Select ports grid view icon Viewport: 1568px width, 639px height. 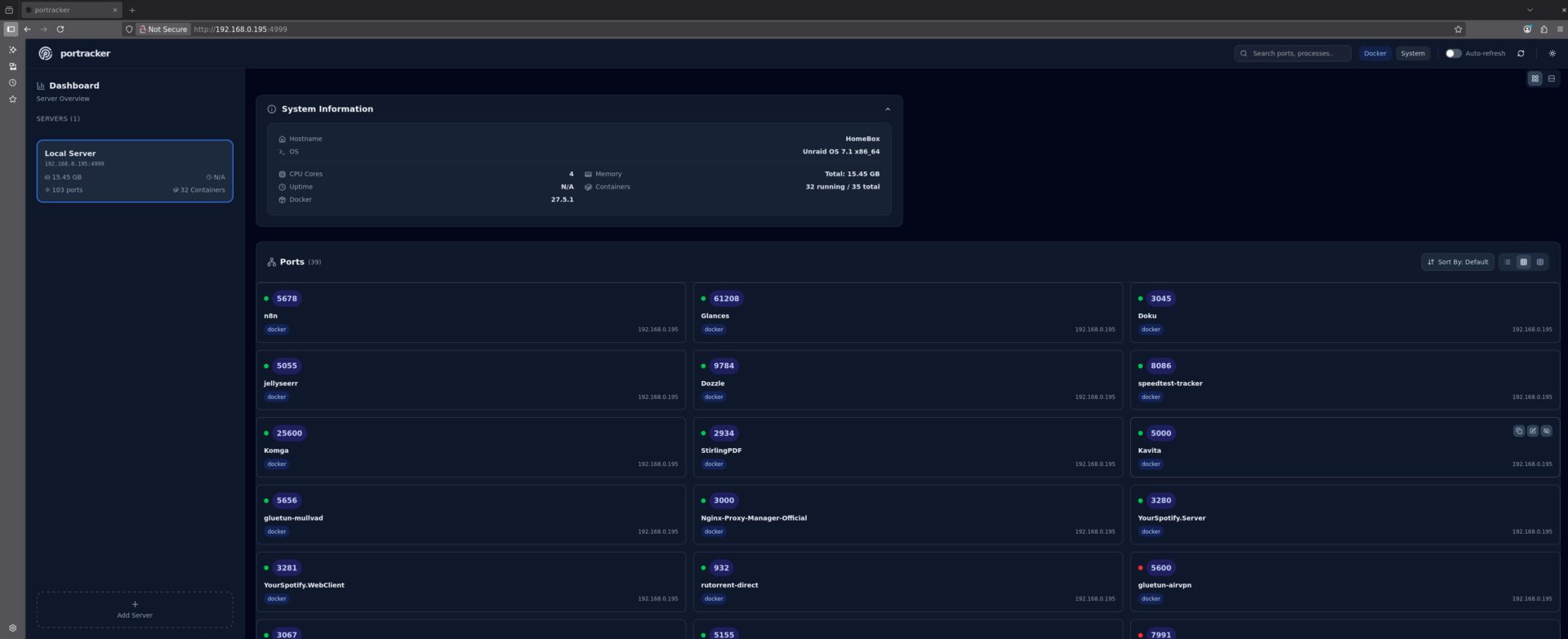point(1524,262)
